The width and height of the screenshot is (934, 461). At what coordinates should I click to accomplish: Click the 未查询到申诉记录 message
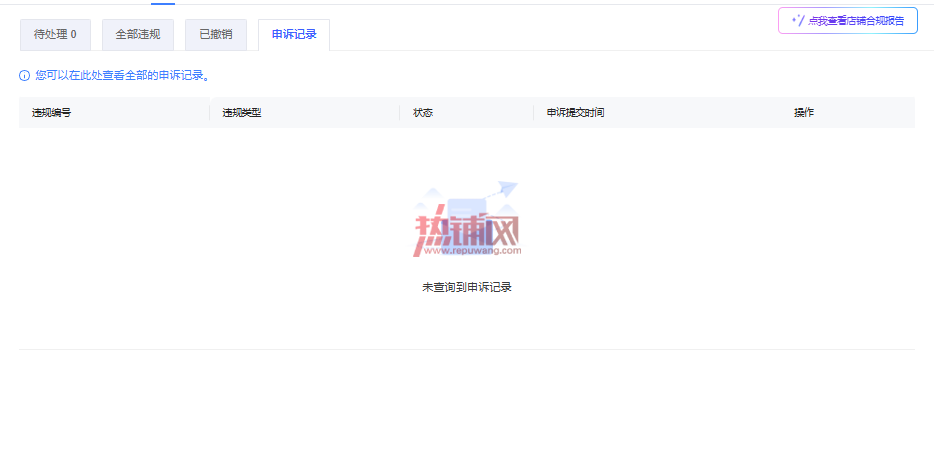(x=467, y=287)
